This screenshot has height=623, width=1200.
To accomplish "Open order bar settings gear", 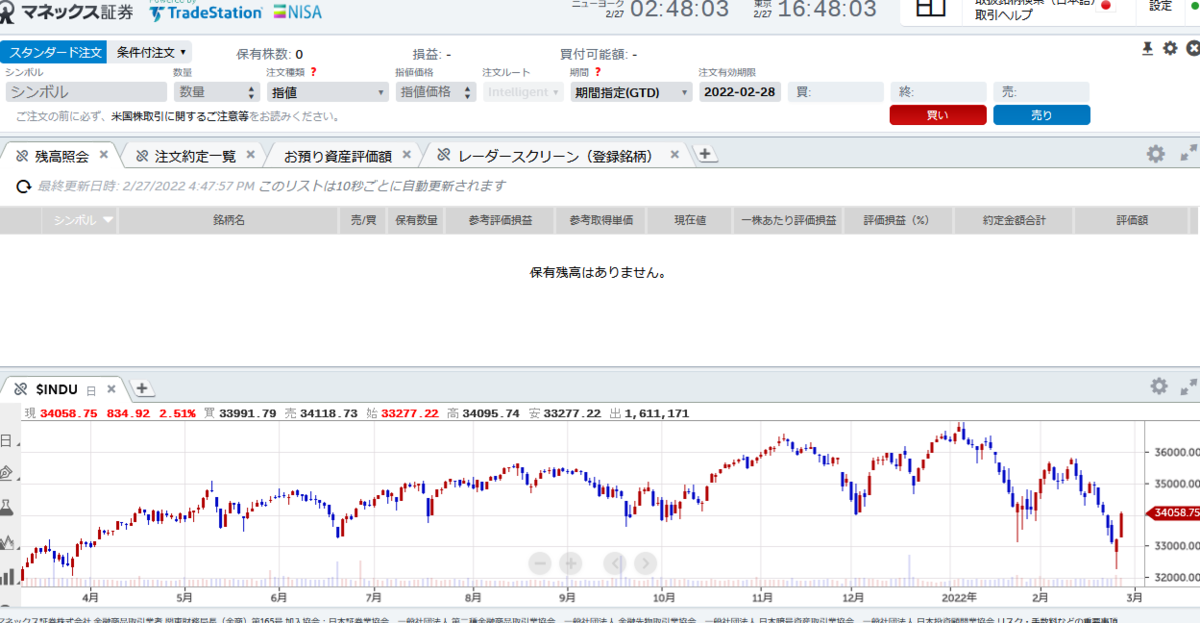I will 1170,48.
